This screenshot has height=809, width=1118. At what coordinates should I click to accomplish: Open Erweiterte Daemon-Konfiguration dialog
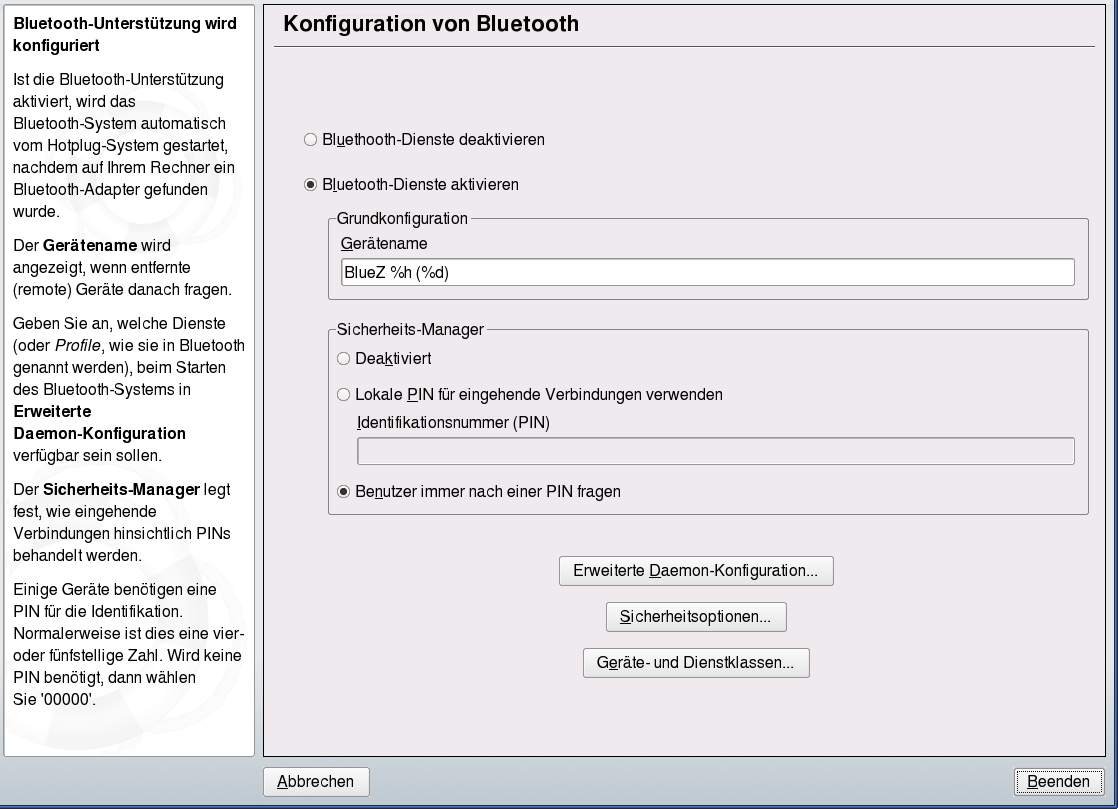tap(696, 571)
